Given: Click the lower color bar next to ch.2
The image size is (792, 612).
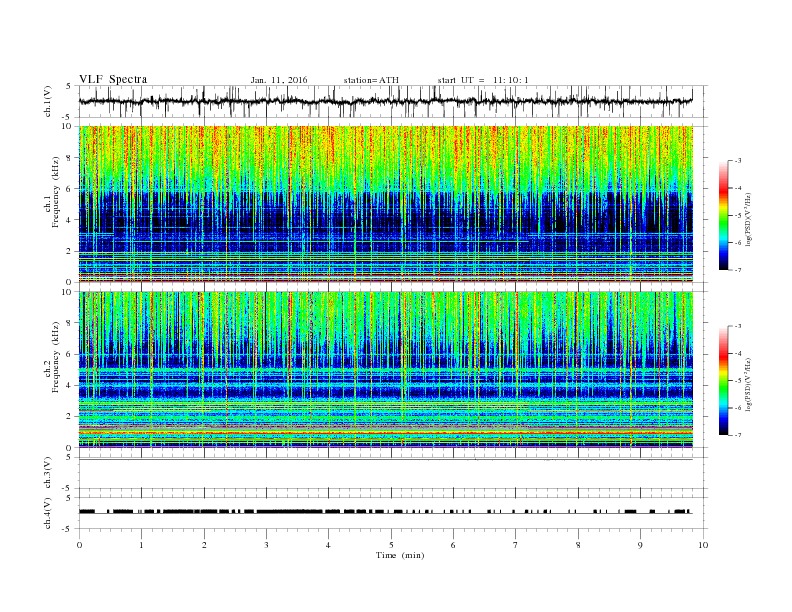Looking at the screenshot, I should (723, 381).
